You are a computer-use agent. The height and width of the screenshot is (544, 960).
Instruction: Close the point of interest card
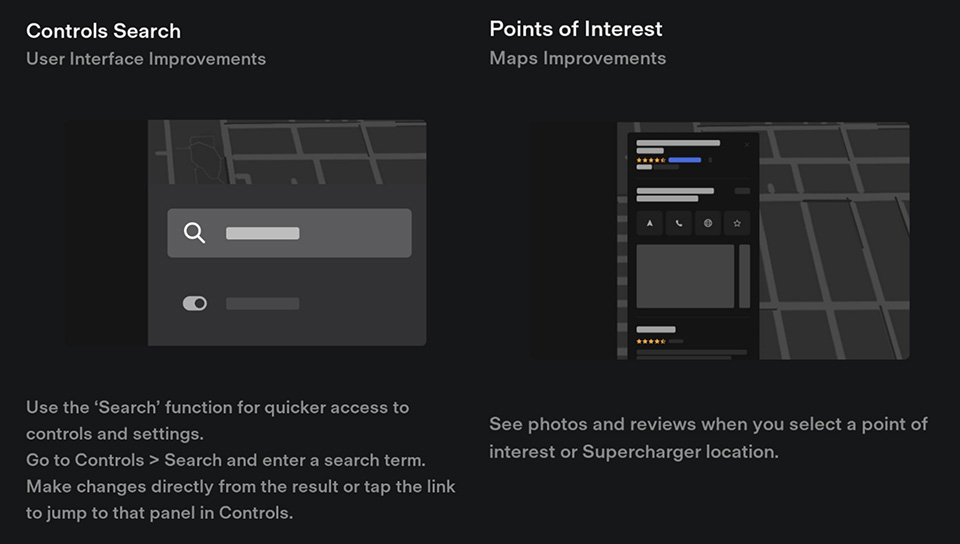point(746,145)
